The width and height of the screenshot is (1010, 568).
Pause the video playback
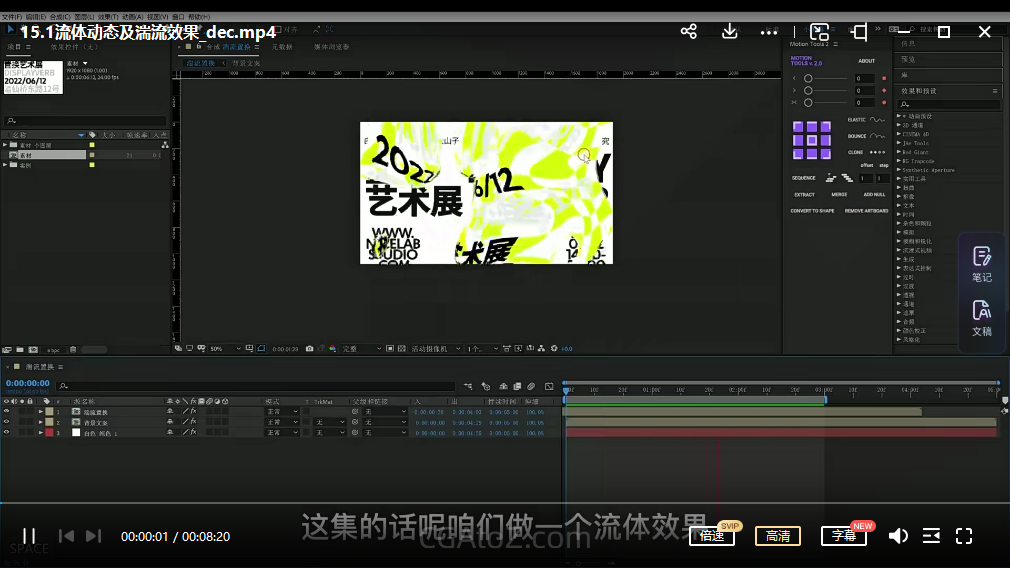[x=29, y=536]
